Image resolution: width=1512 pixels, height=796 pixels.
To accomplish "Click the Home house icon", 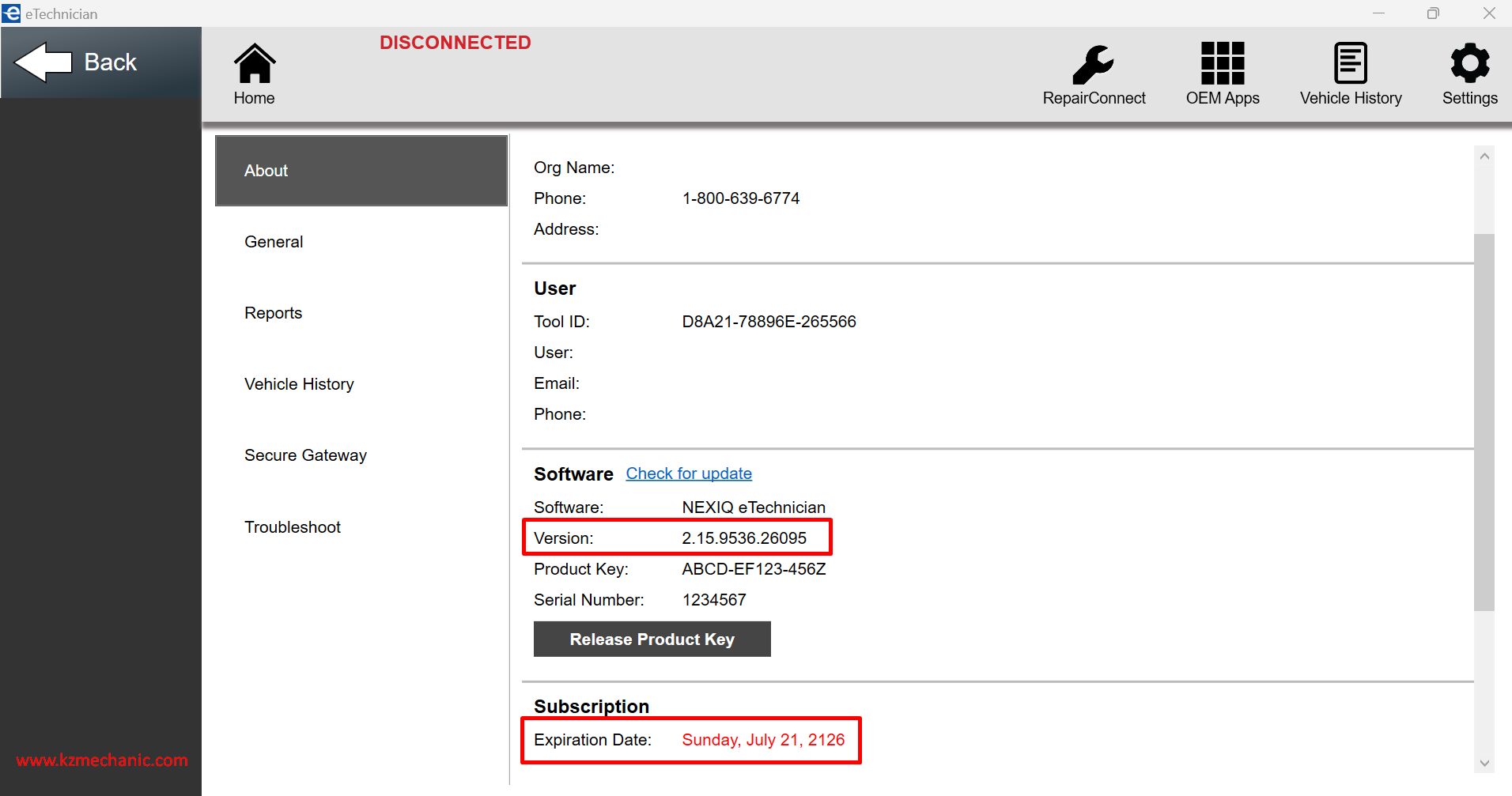I will tap(255, 64).
